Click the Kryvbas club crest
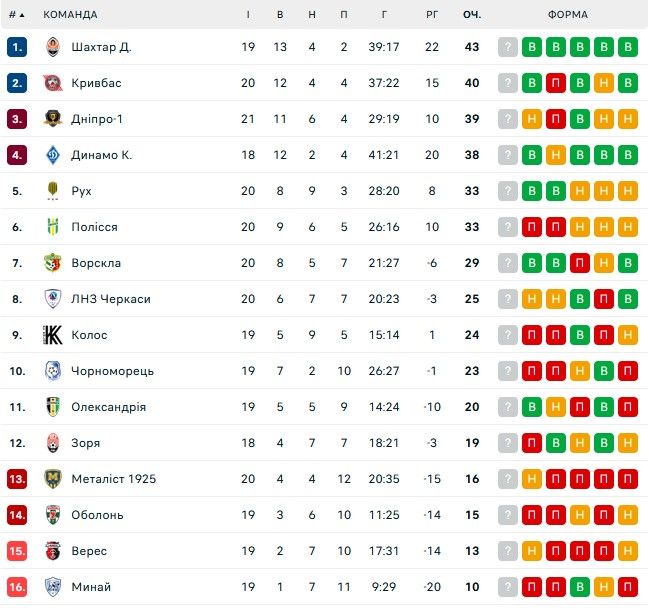This screenshot has width=649, height=608. 53,83
